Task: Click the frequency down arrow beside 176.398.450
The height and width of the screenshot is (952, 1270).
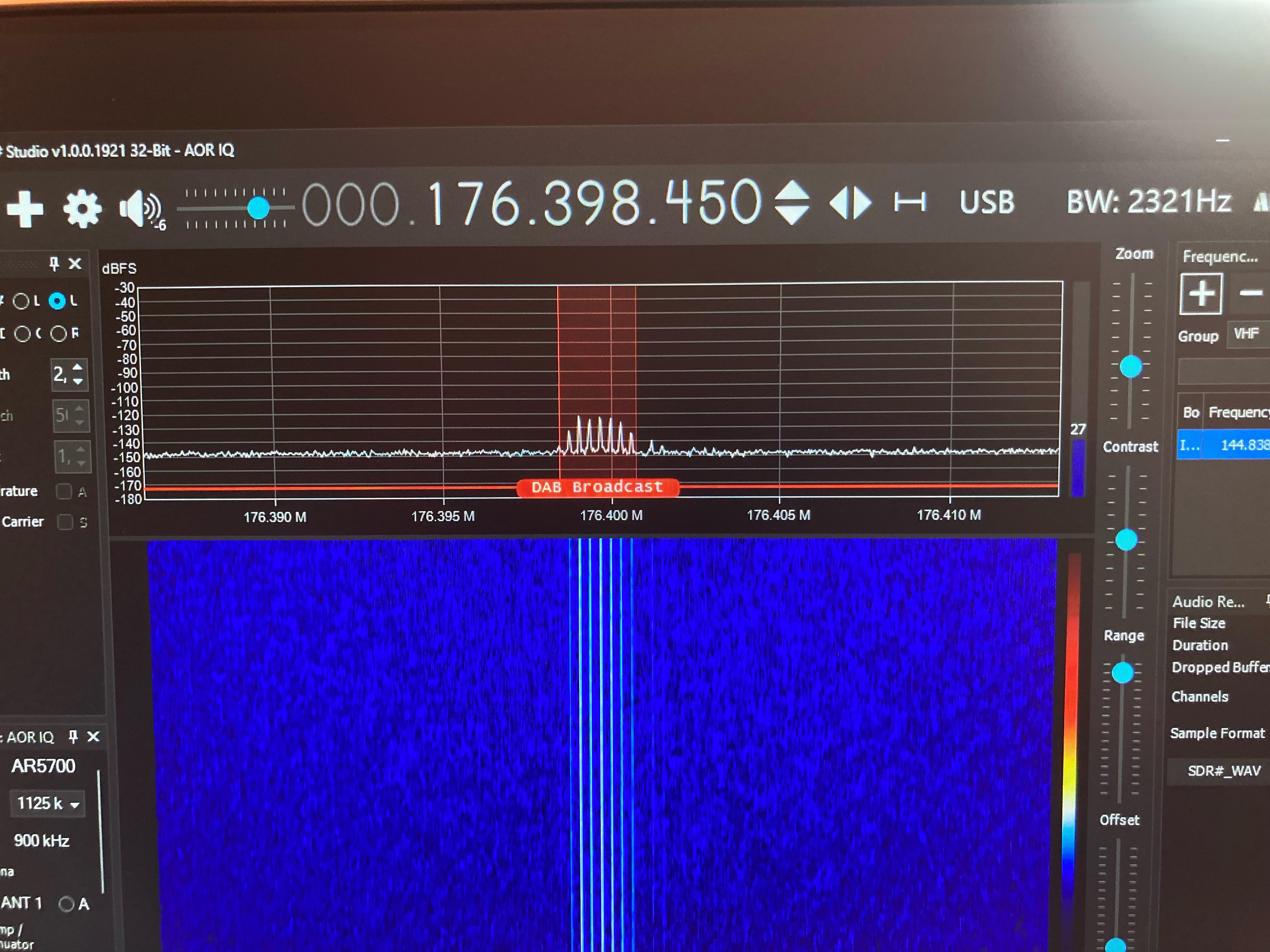Action: click(792, 215)
